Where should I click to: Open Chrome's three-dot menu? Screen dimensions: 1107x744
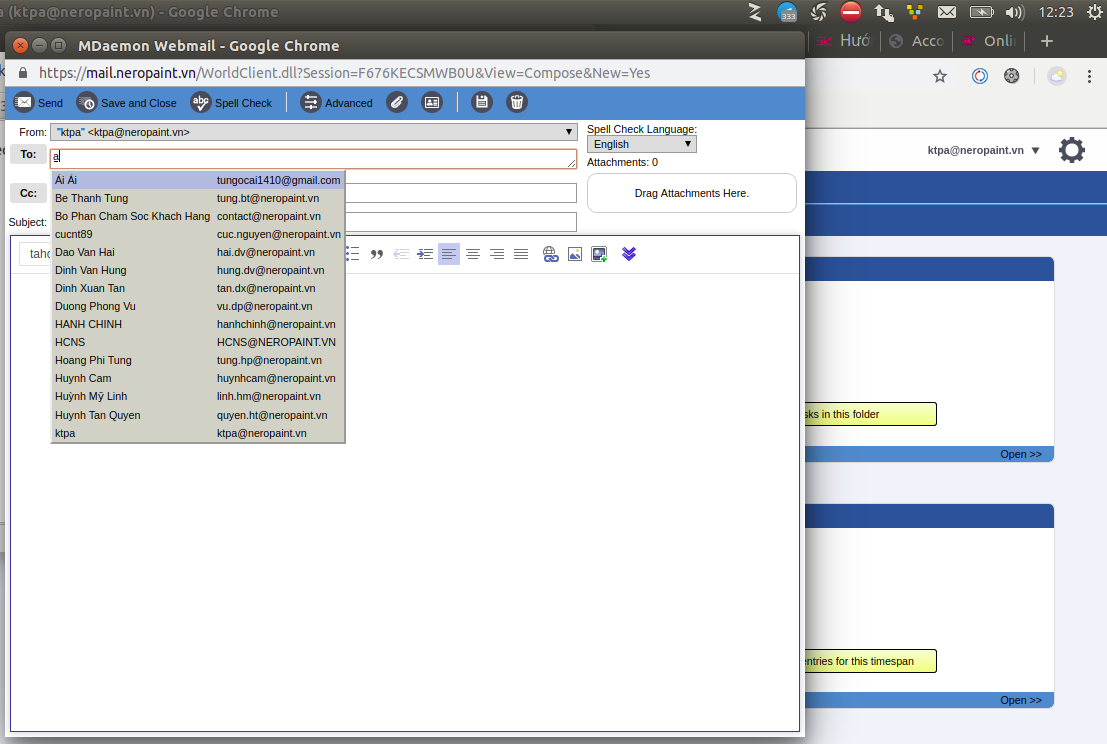pos(1091,75)
